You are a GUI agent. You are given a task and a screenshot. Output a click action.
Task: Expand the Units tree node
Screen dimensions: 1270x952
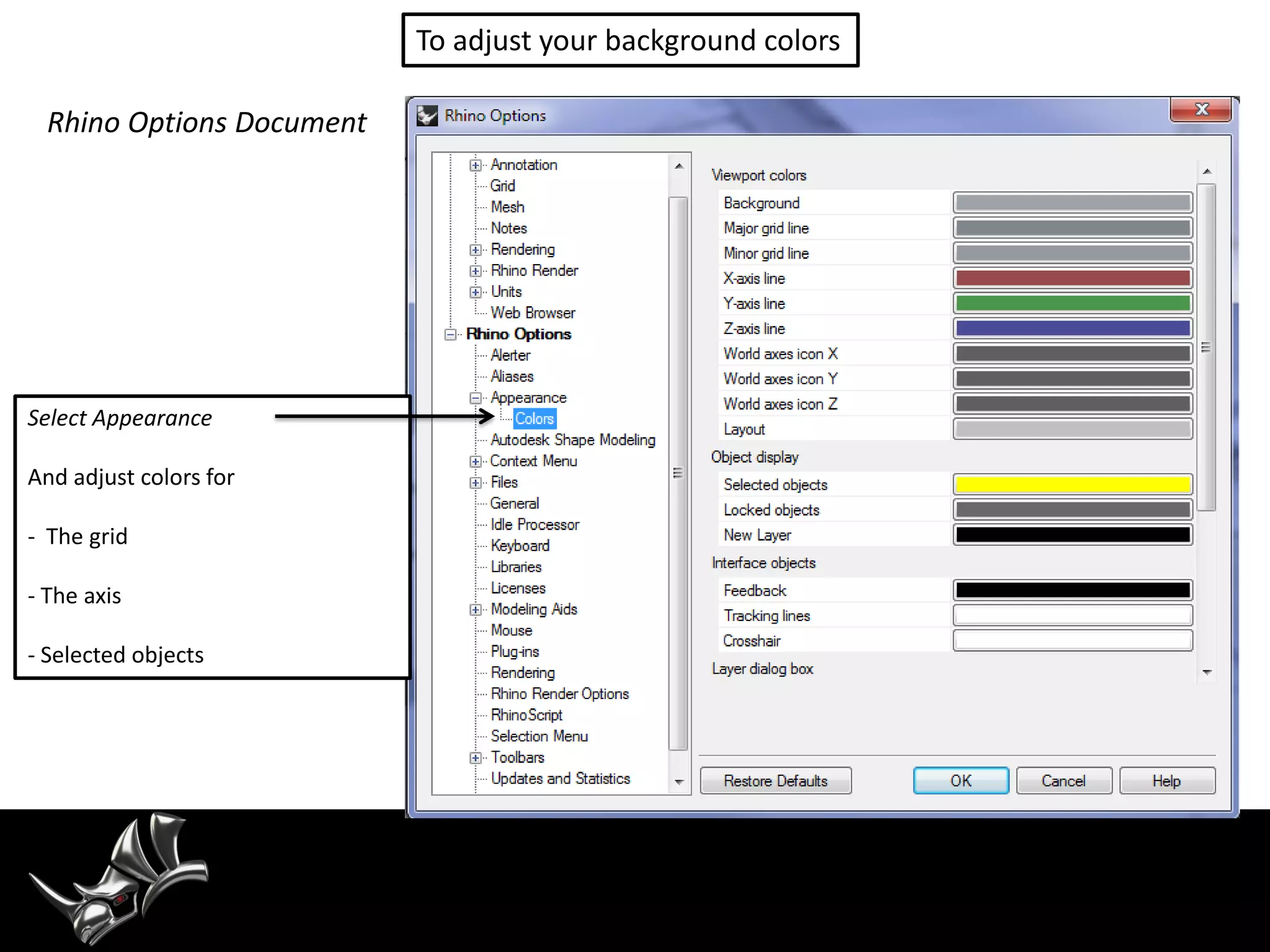[476, 292]
